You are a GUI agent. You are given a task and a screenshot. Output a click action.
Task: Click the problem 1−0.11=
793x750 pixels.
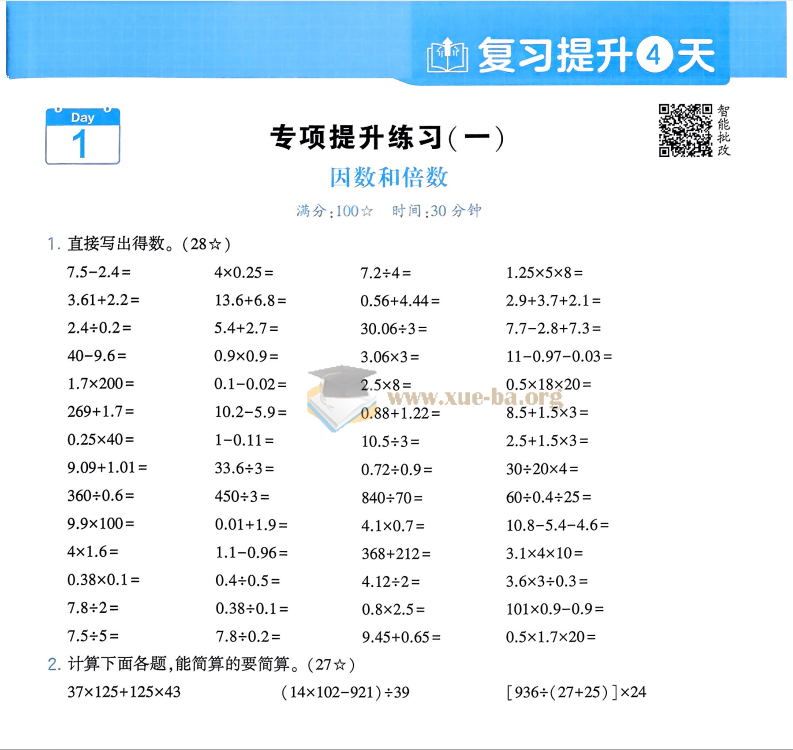click(x=244, y=440)
